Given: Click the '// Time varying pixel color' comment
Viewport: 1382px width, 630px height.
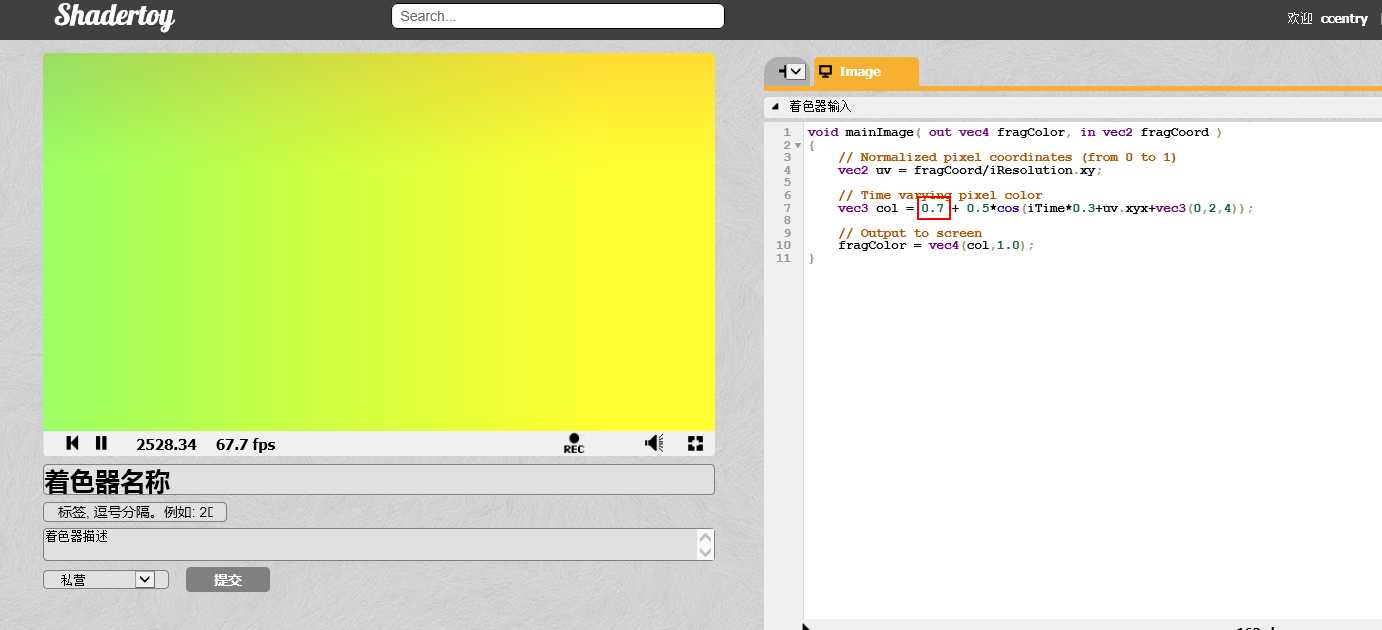Looking at the screenshot, I should [940, 195].
